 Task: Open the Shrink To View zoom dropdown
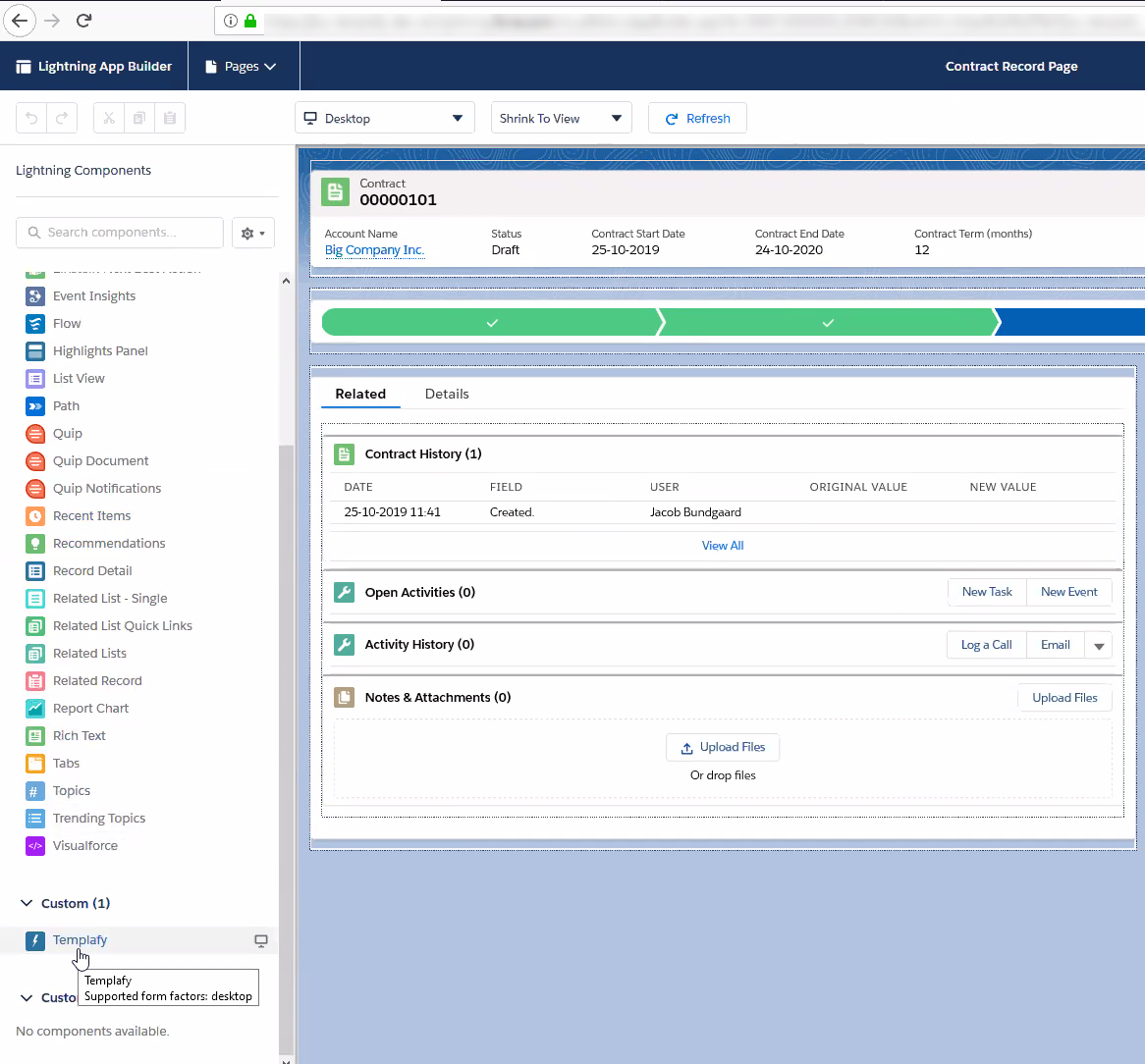[x=561, y=118]
